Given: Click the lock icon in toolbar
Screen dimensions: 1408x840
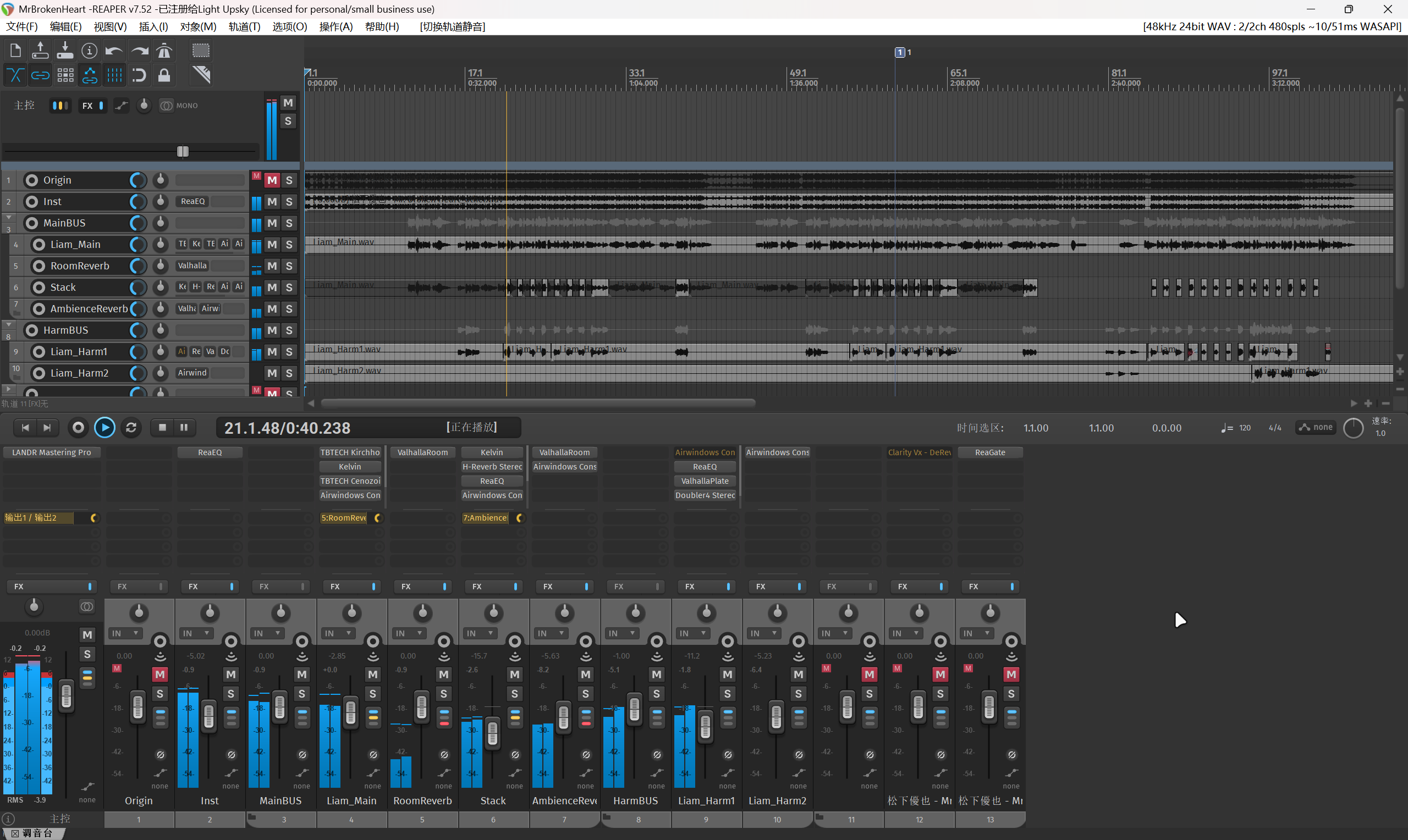Looking at the screenshot, I should [164, 75].
